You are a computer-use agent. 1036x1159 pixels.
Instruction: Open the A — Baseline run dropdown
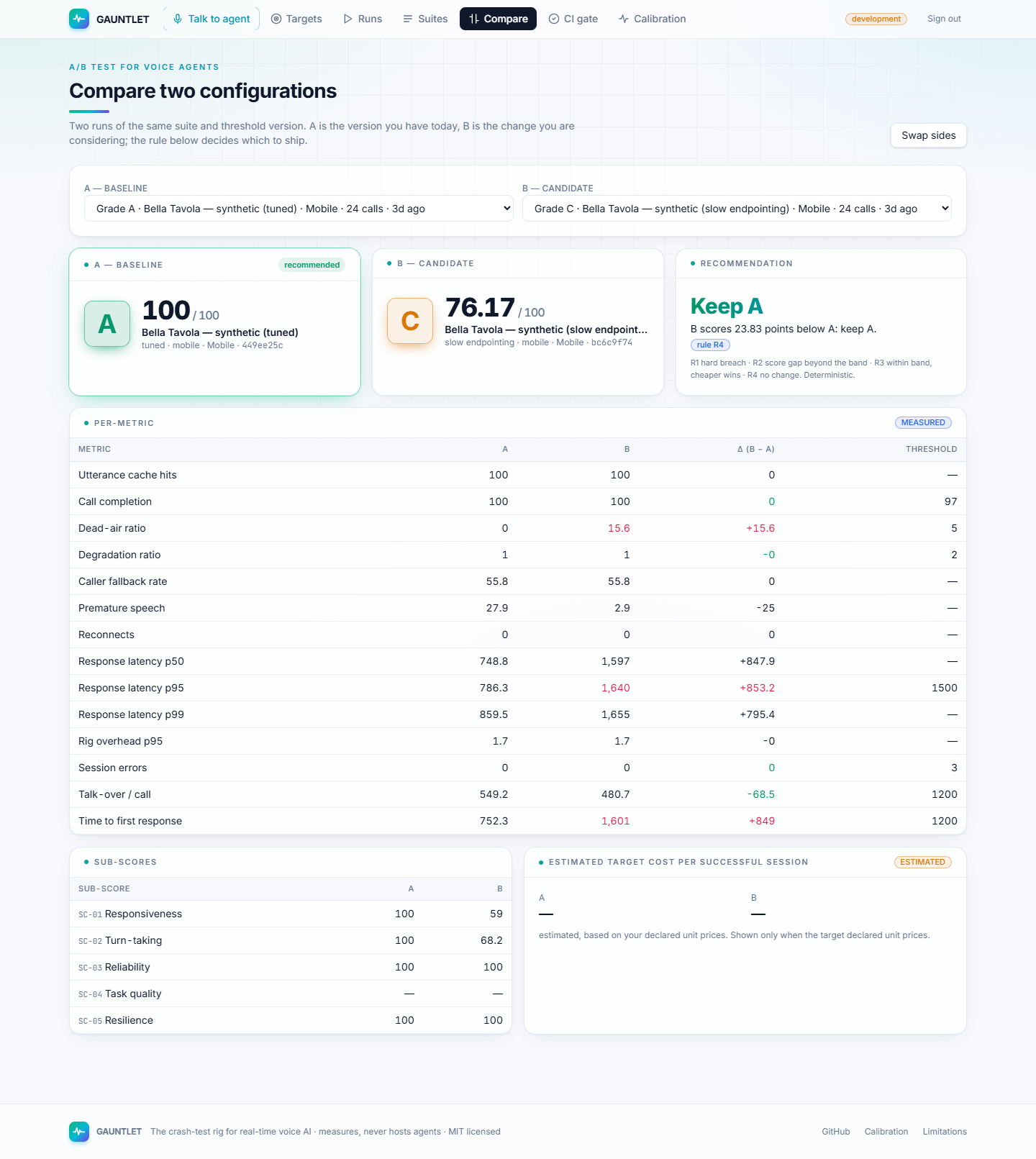coord(299,209)
